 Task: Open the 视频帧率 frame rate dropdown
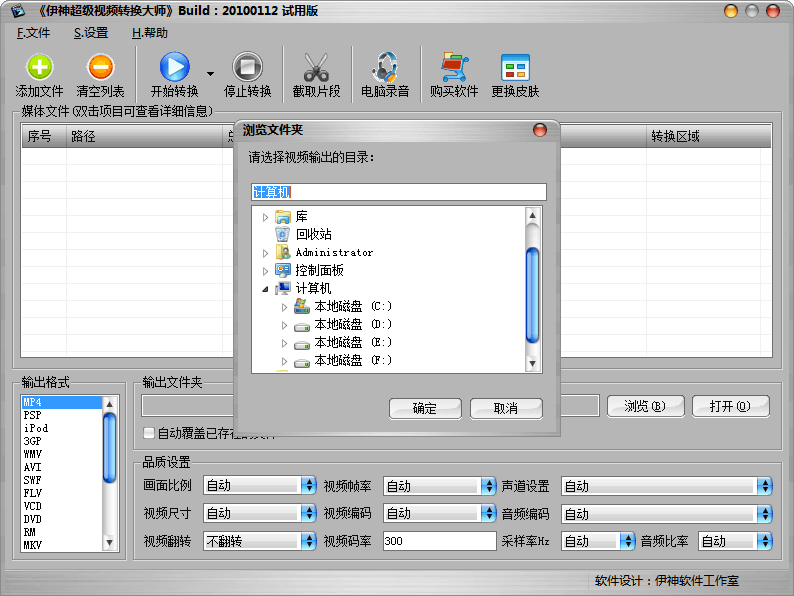[440, 486]
